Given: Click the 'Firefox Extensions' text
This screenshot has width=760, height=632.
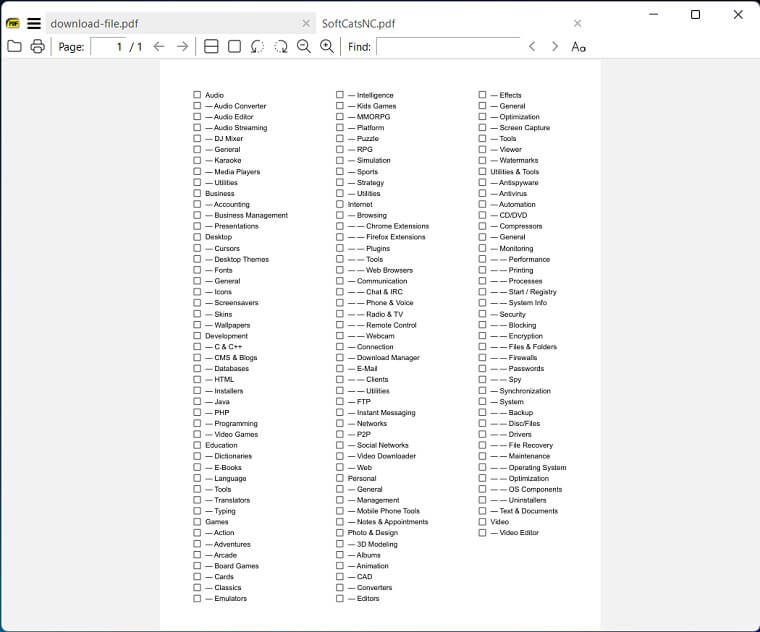Looking at the screenshot, I should 396,237.
